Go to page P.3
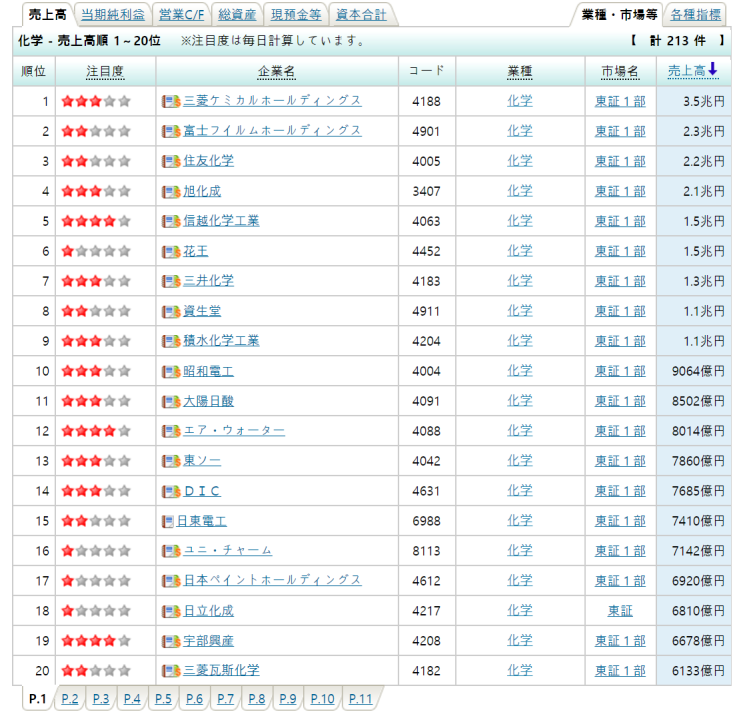743x714 pixels. (x=101, y=699)
